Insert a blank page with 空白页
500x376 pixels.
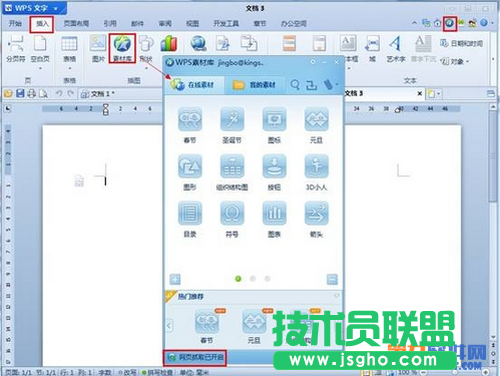point(40,49)
